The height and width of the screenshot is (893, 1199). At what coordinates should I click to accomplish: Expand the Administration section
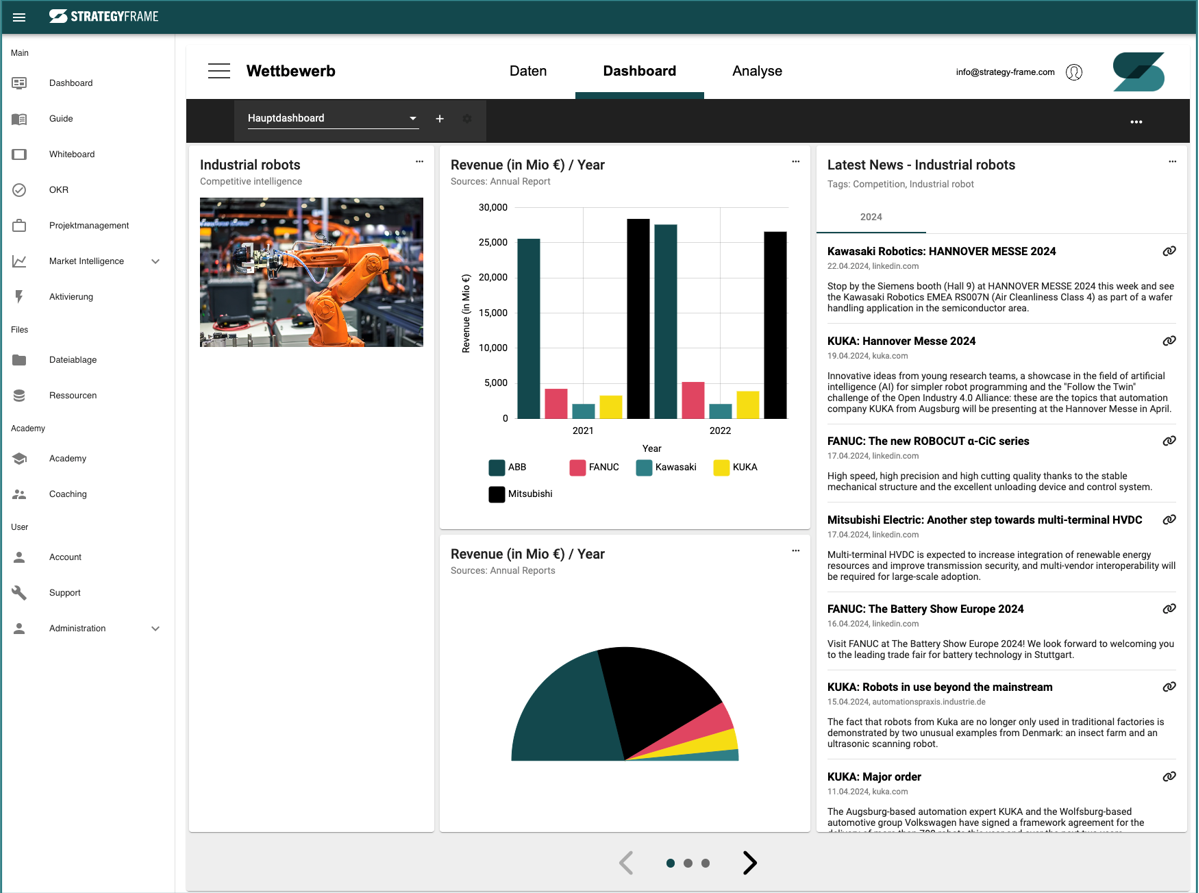point(155,629)
